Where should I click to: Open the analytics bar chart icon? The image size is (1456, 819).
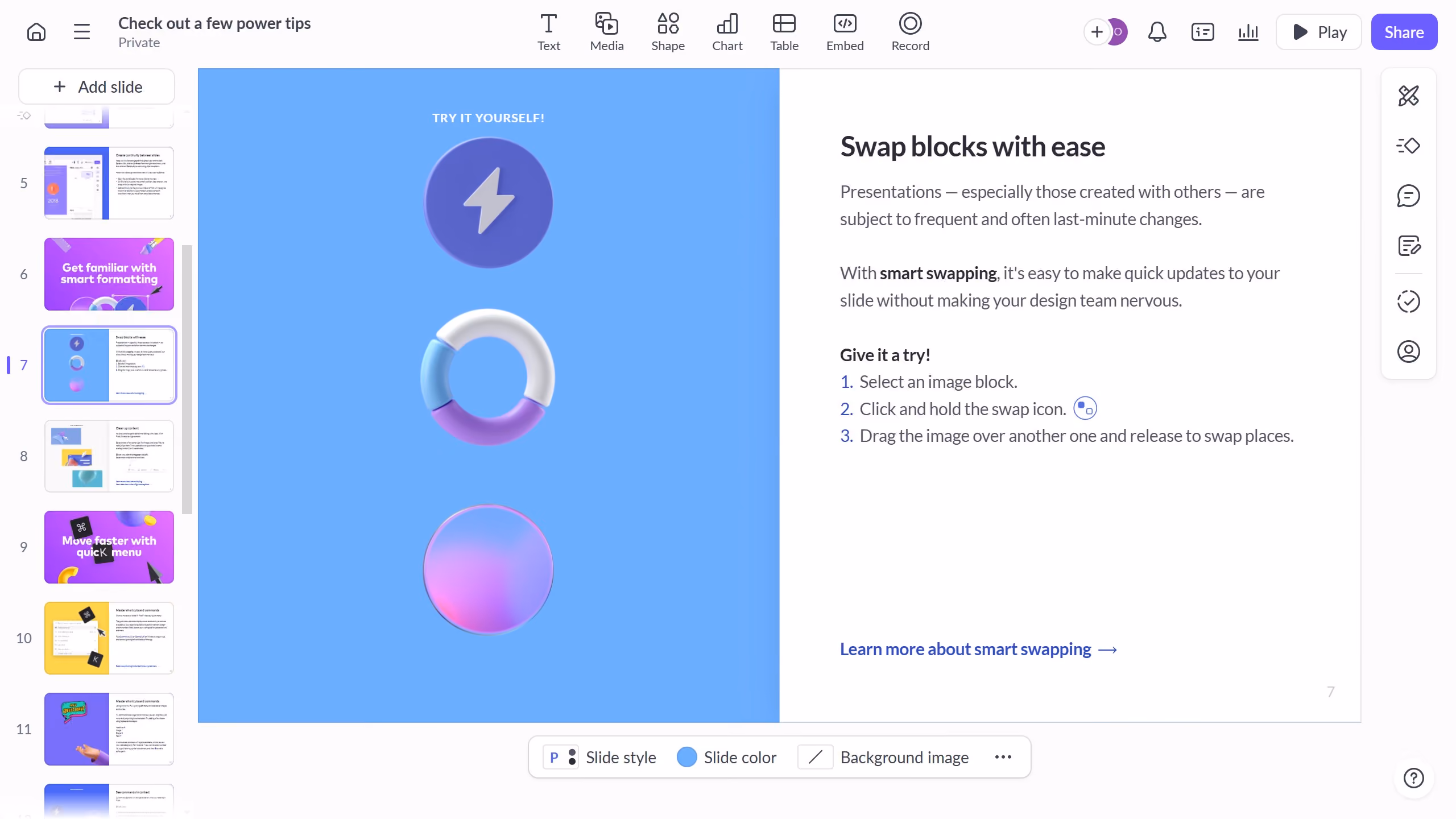coord(1248,32)
